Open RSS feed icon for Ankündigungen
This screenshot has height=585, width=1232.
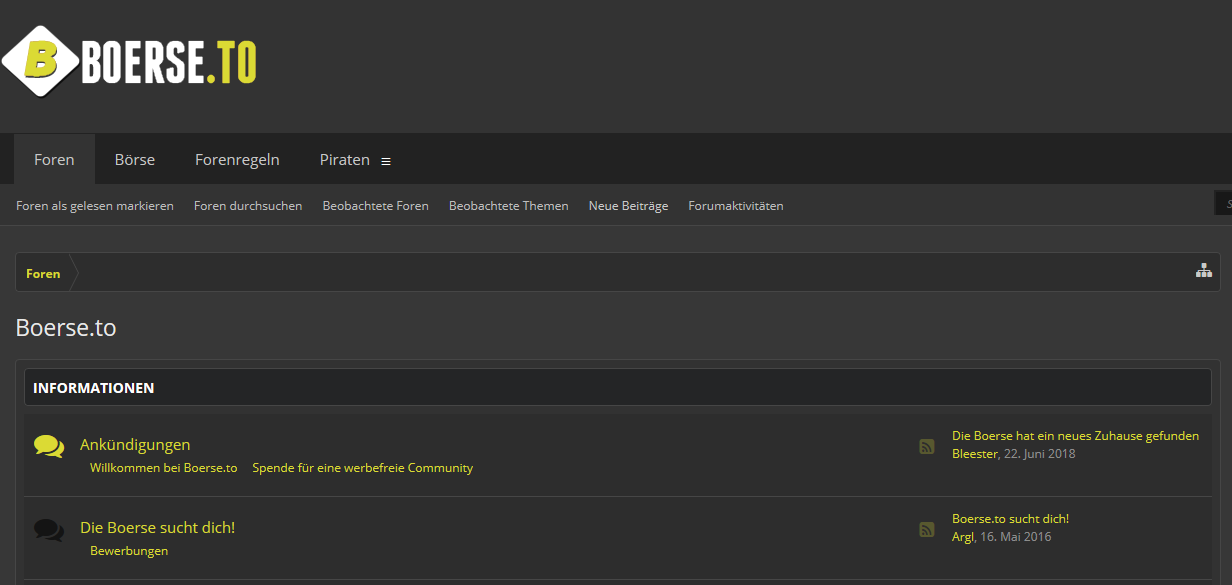click(927, 446)
